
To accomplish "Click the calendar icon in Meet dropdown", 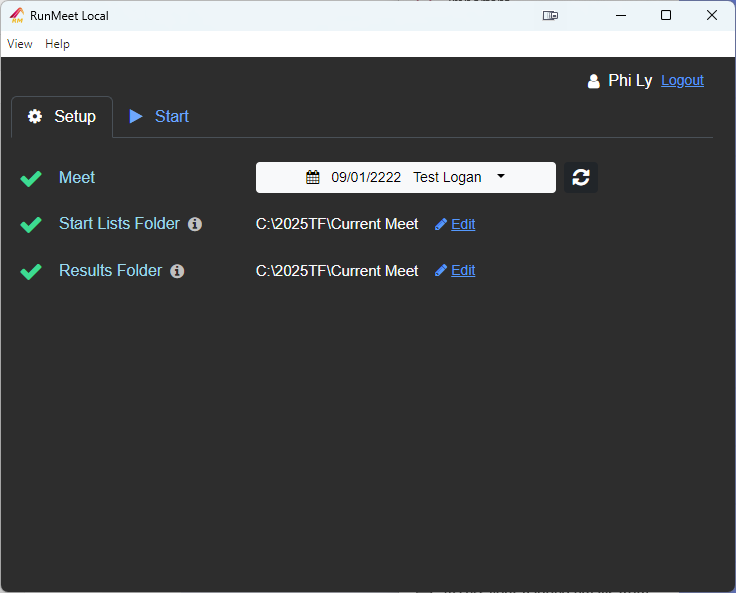I will tap(313, 177).
